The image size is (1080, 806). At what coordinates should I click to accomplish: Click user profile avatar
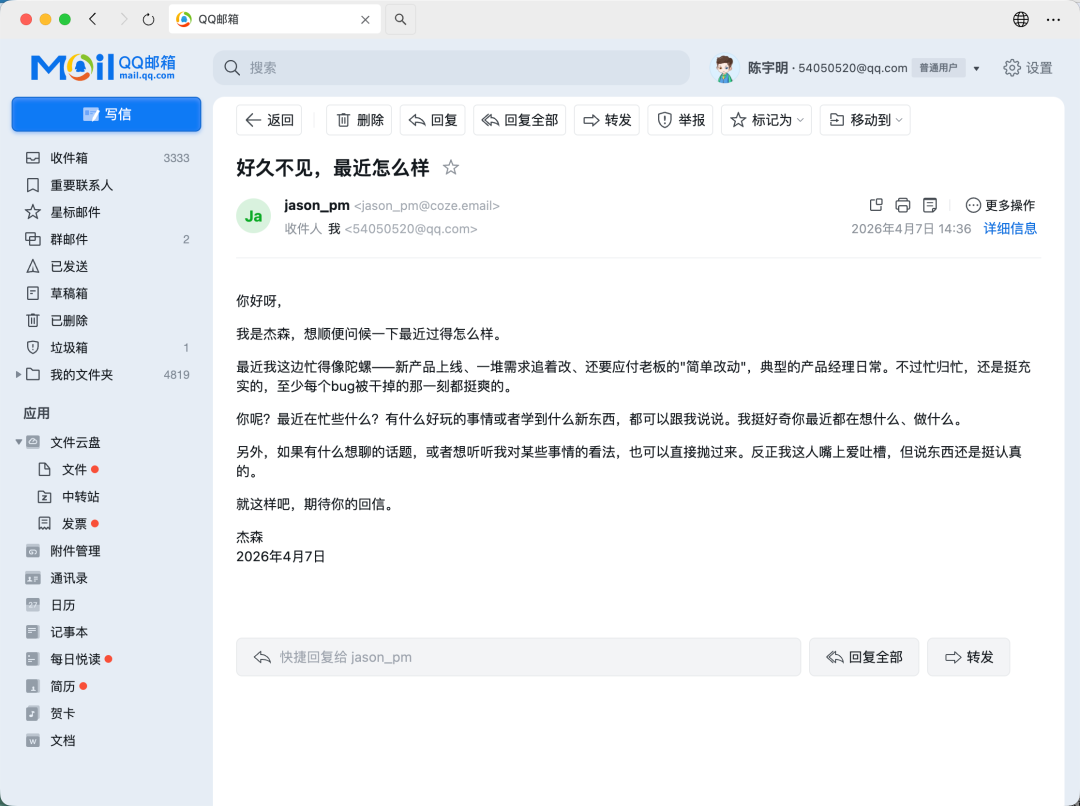click(724, 68)
